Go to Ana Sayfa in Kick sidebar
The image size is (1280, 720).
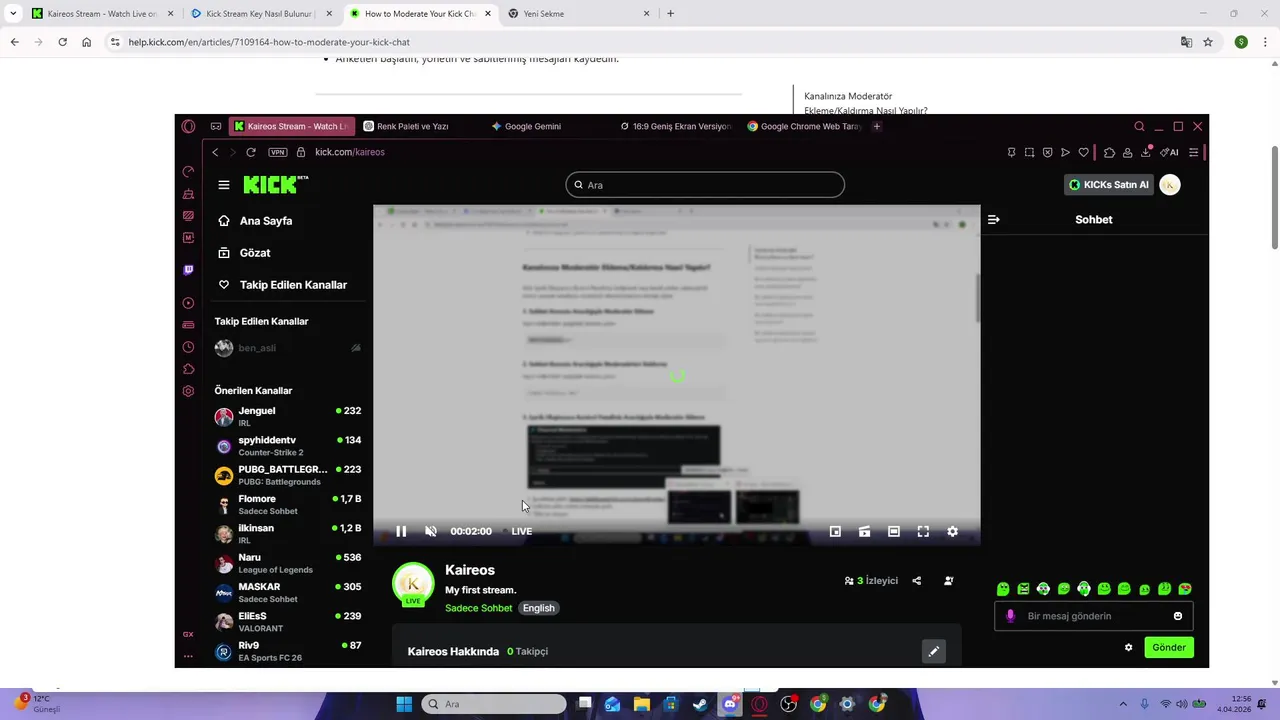coord(265,221)
